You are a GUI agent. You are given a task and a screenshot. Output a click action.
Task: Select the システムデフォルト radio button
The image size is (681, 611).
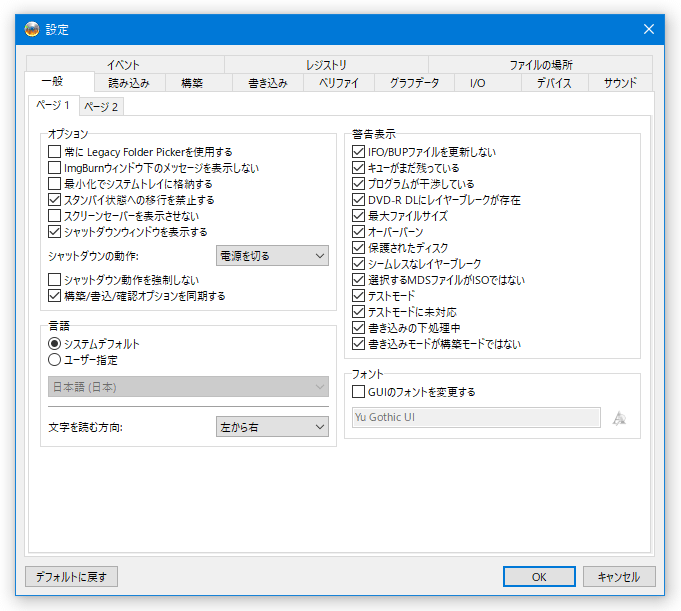tap(54, 344)
